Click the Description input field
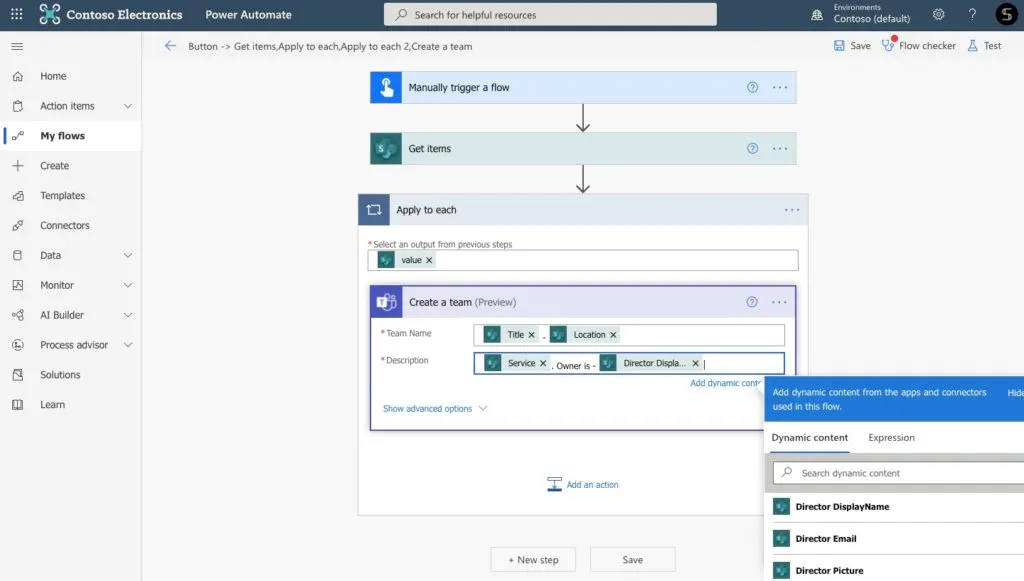The height and width of the screenshot is (581, 1024). tap(629, 363)
